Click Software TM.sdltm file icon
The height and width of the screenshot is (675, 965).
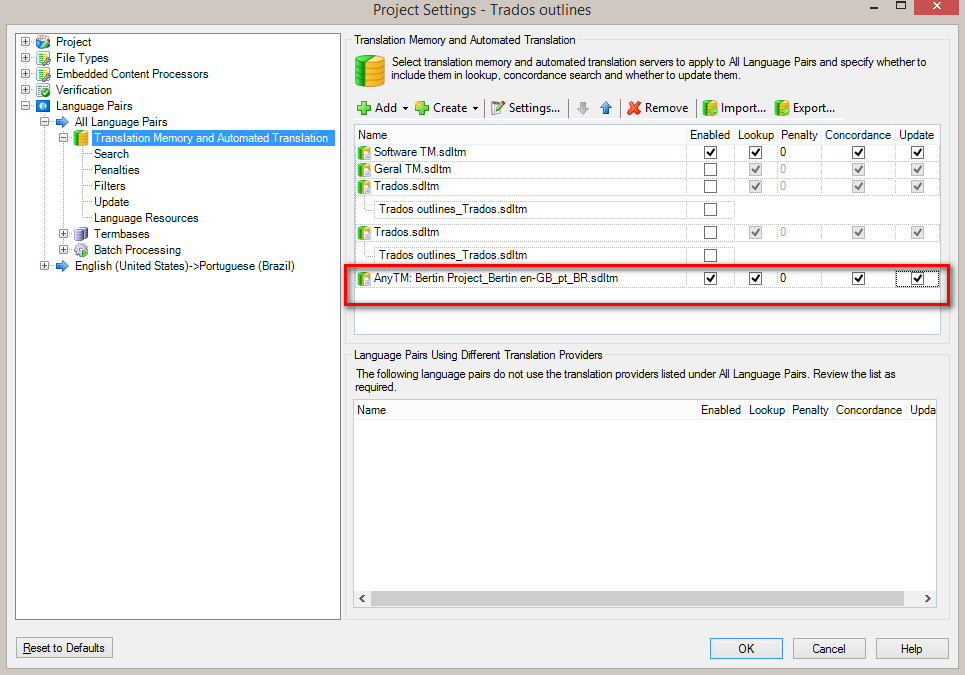click(364, 153)
